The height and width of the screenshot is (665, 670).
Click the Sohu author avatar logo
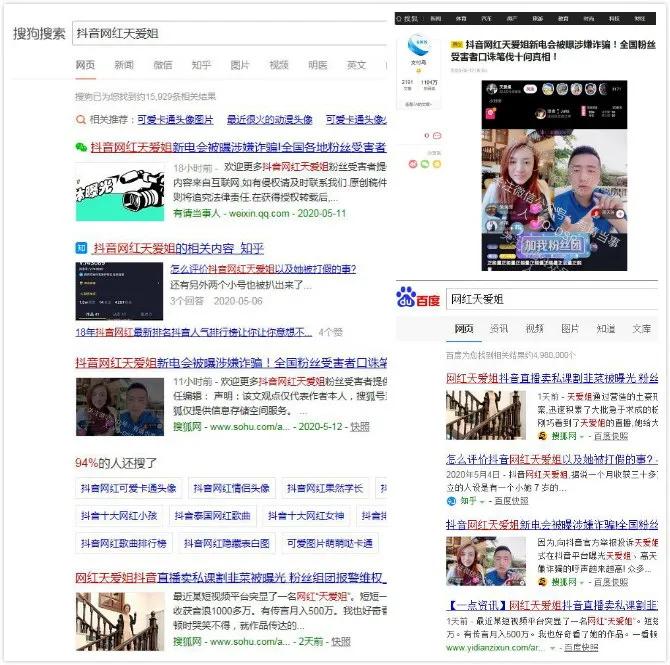click(418, 46)
